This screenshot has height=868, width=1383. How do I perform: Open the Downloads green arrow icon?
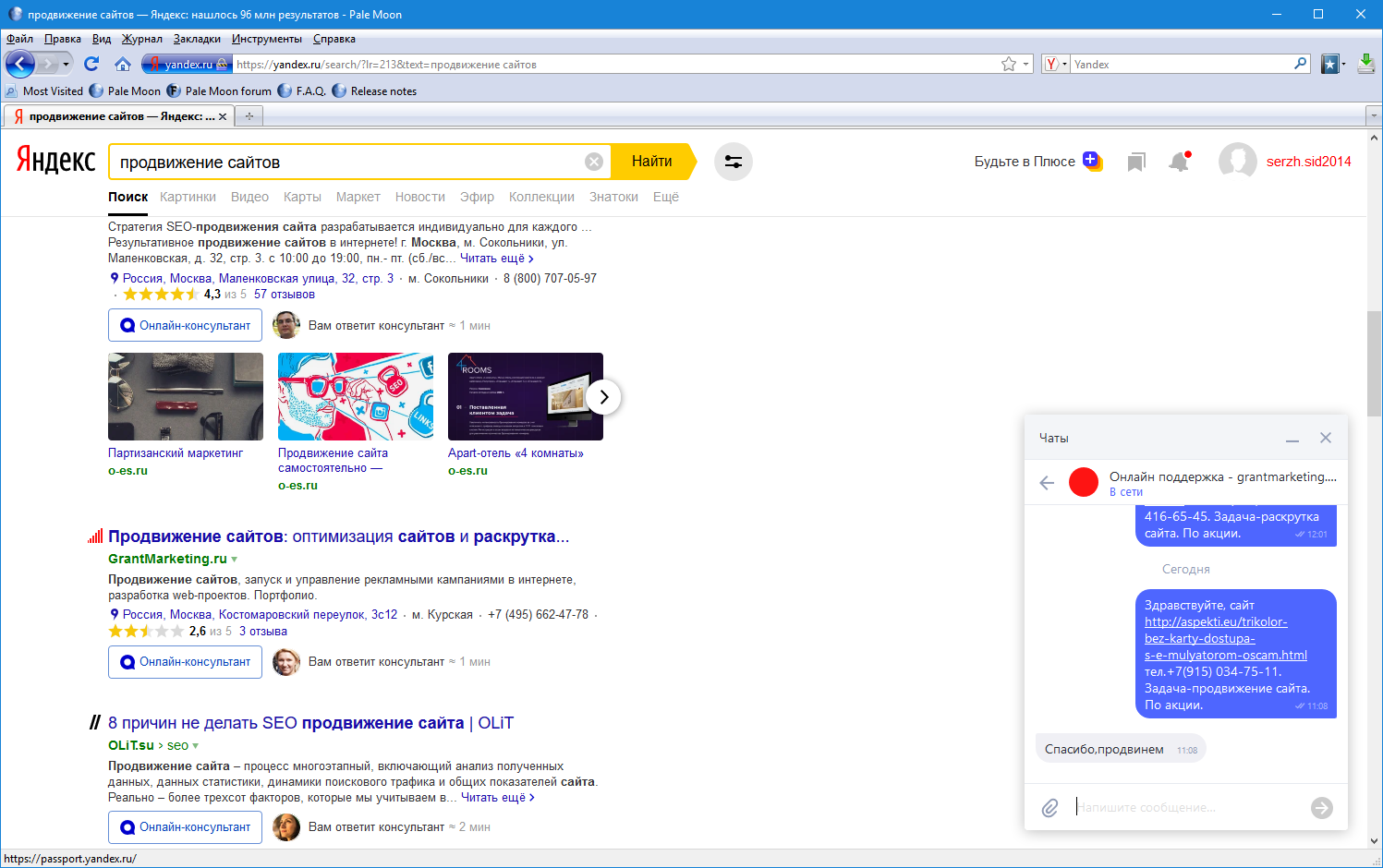point(1366,64)
